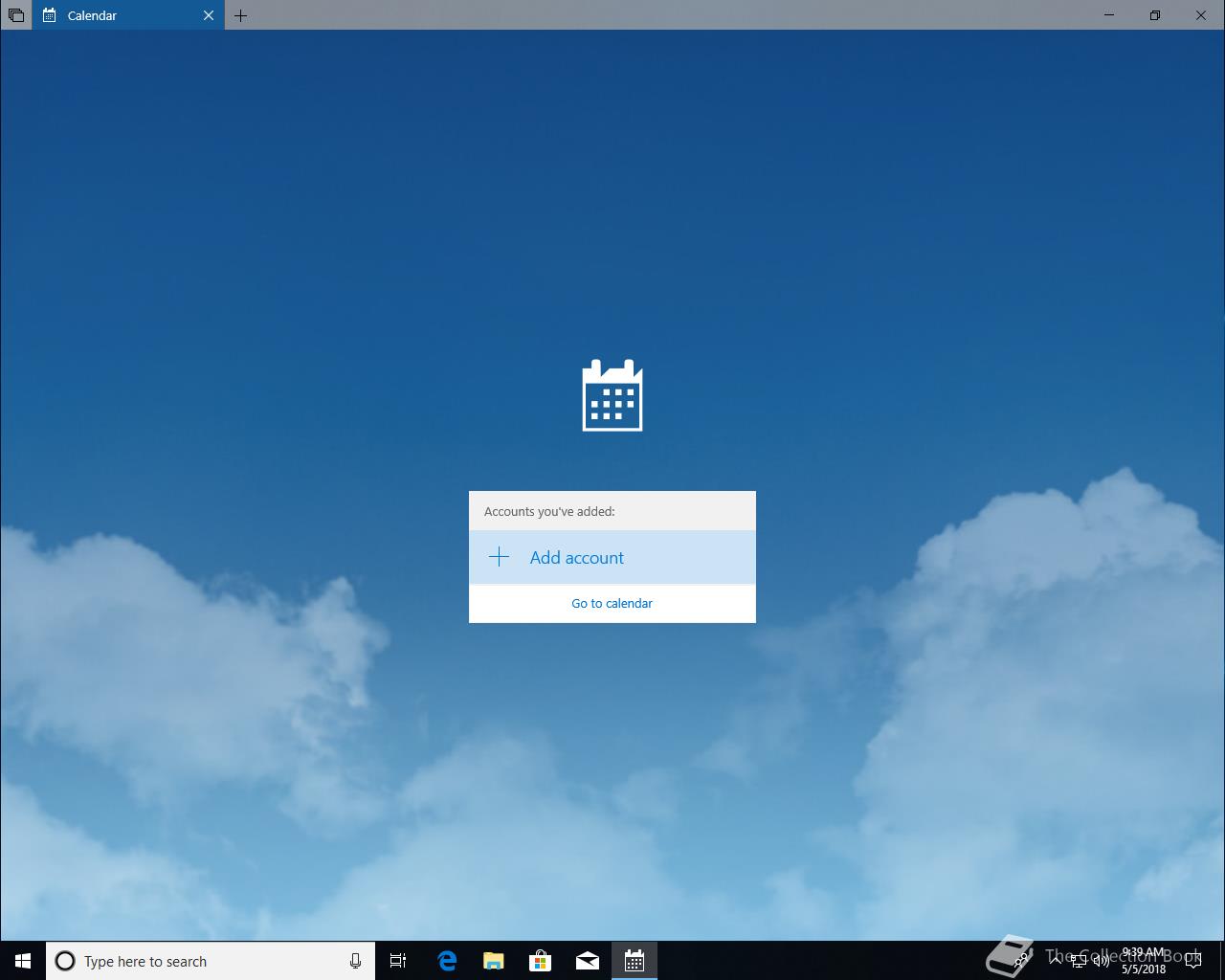
Task: Open the tab sets overview icon
Action: pos(16,15)
